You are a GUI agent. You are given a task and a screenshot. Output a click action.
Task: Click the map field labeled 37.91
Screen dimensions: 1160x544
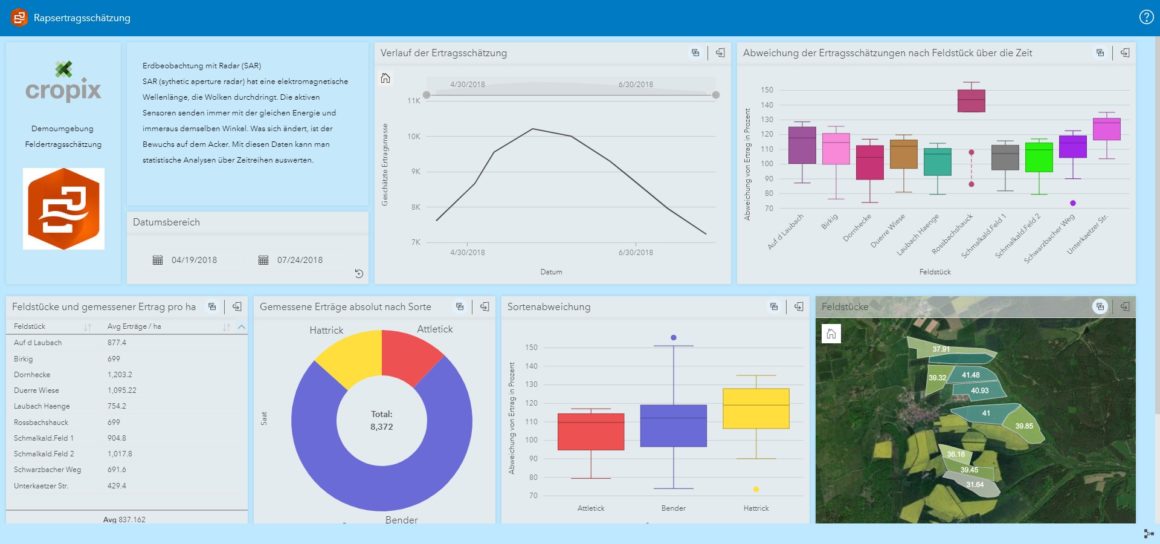tap(940, 349)
